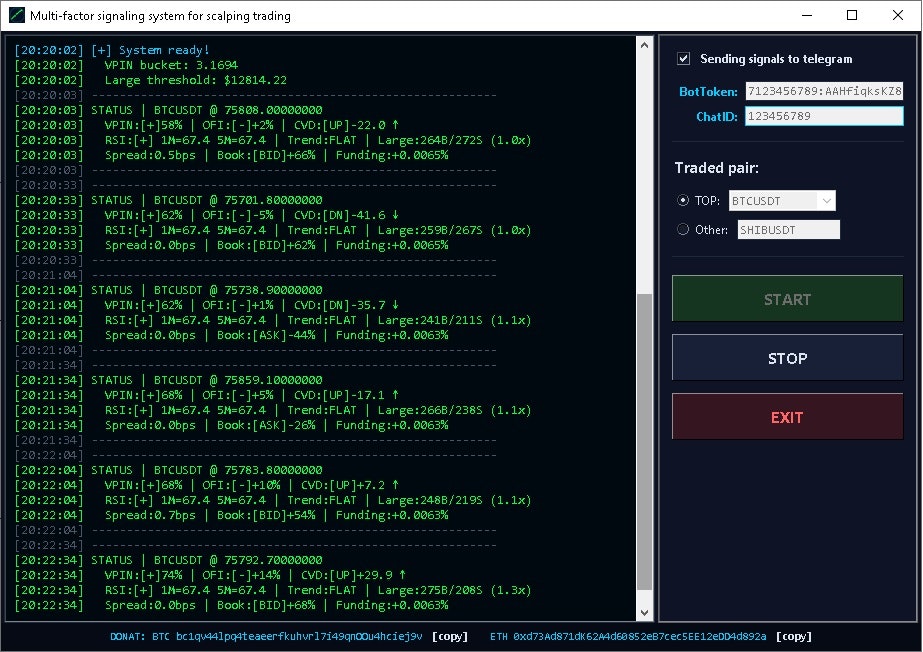Minimize the application window
The height and width of the screenshot is (652, 923).
click(x=807, y=15)
